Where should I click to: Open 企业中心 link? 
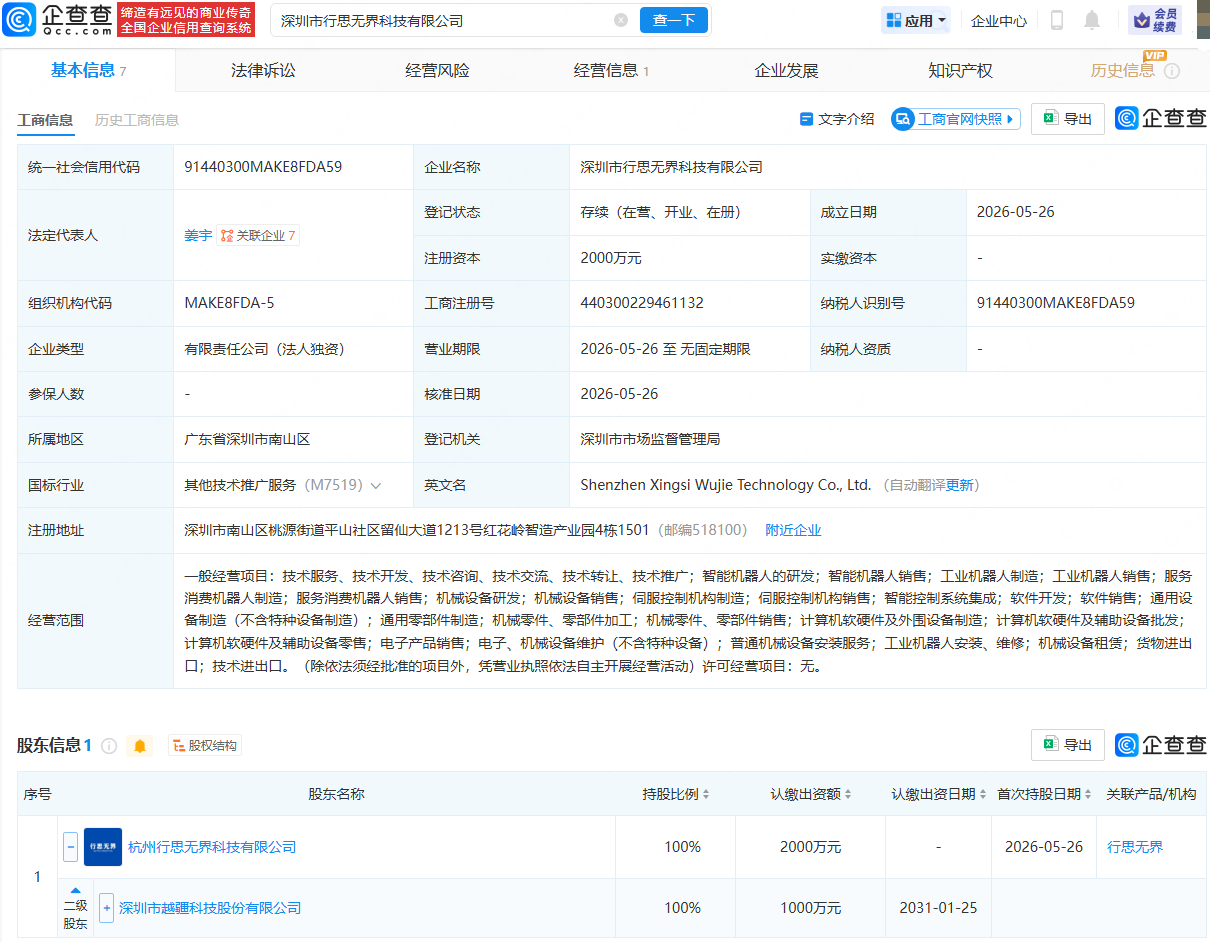[999, 20]
